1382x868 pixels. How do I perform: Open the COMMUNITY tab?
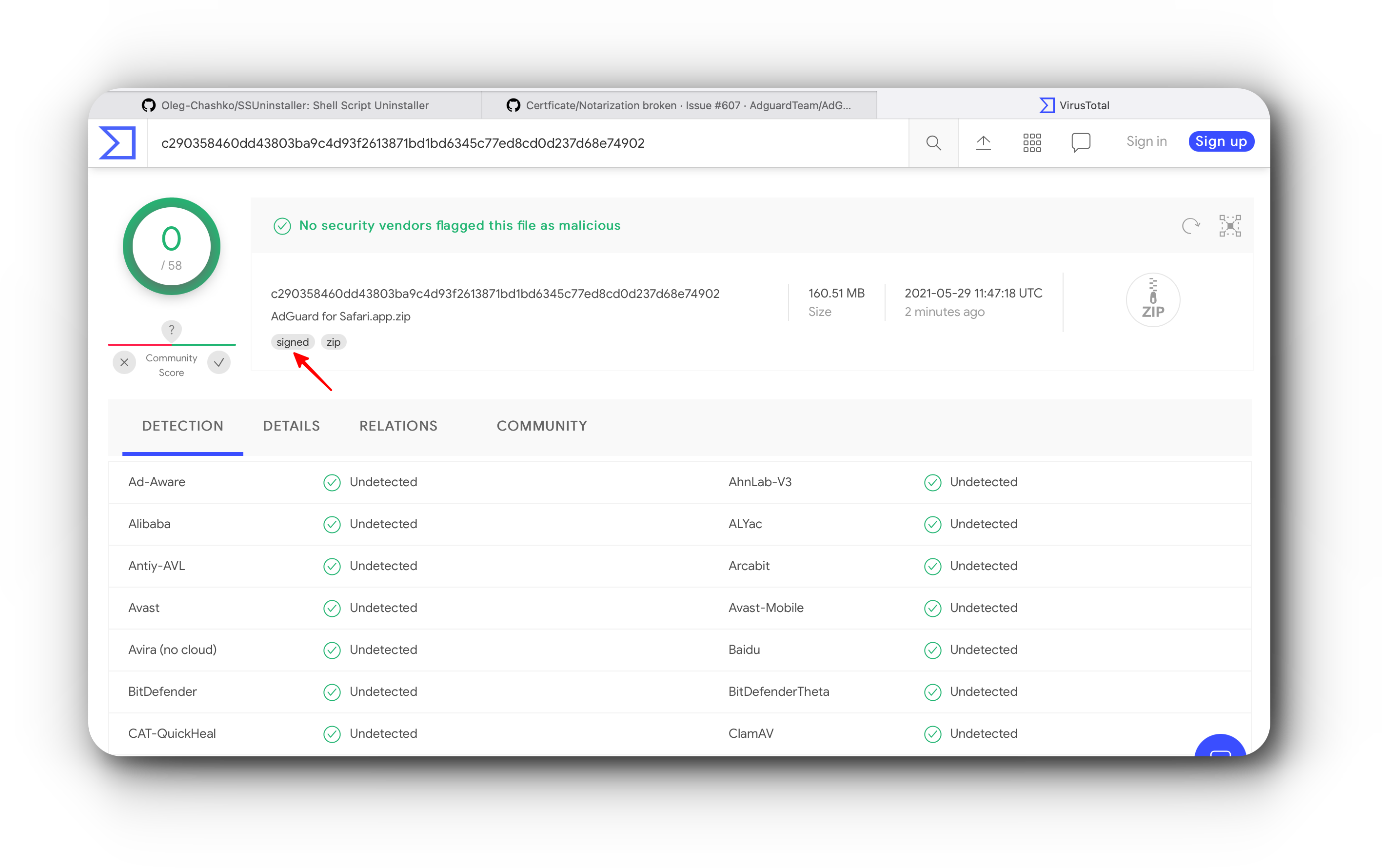[542, 426]
